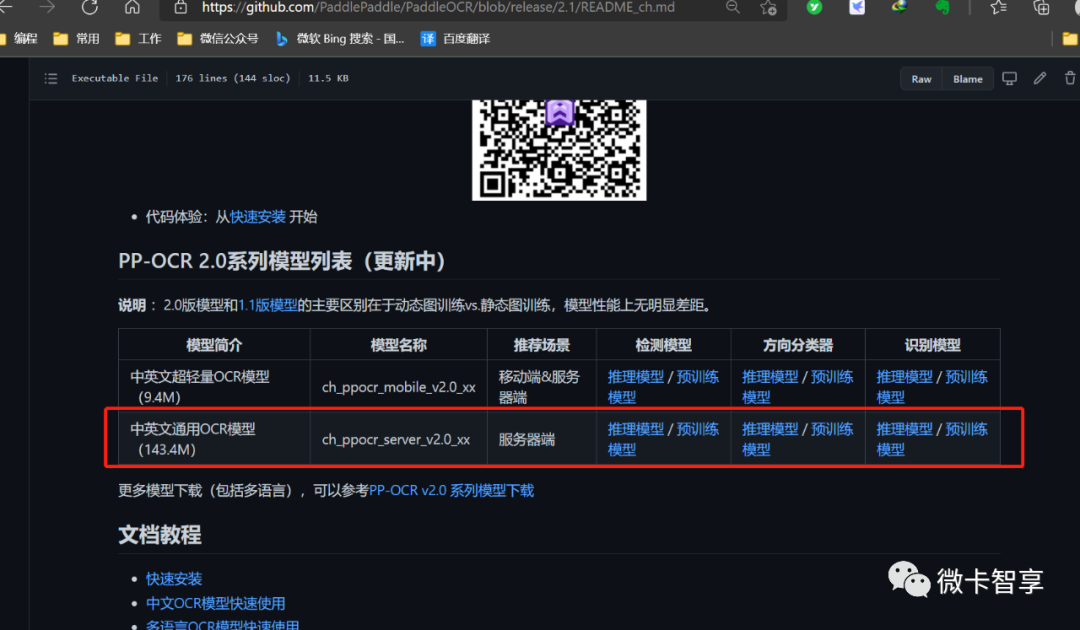Screen dimensions: 1080x630
Task: Open 预训练模型 recognition link, mobile row
Action: pyautogui.click(x=966, y=377)
